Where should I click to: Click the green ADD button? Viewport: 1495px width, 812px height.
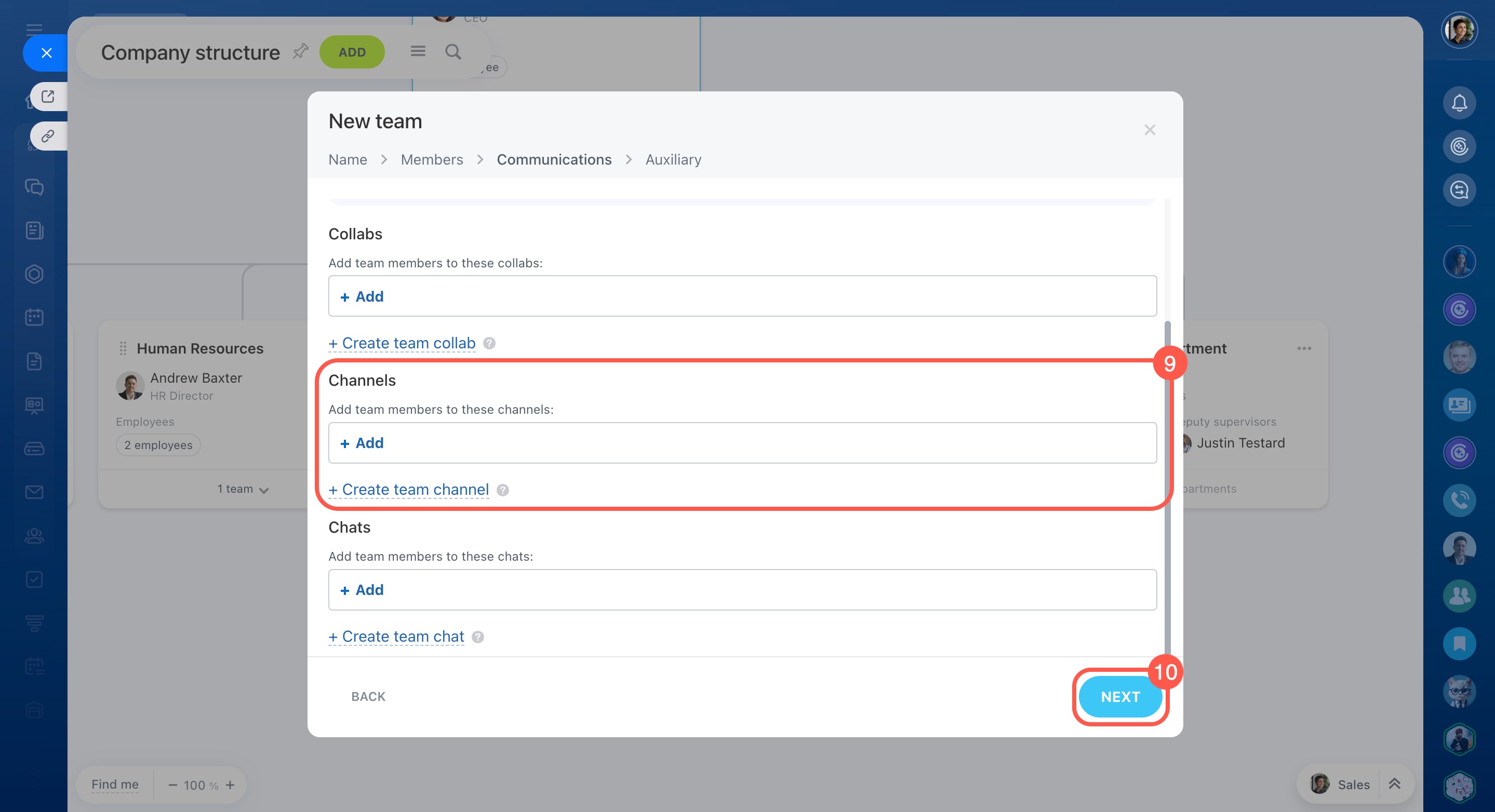pos(352,52)
